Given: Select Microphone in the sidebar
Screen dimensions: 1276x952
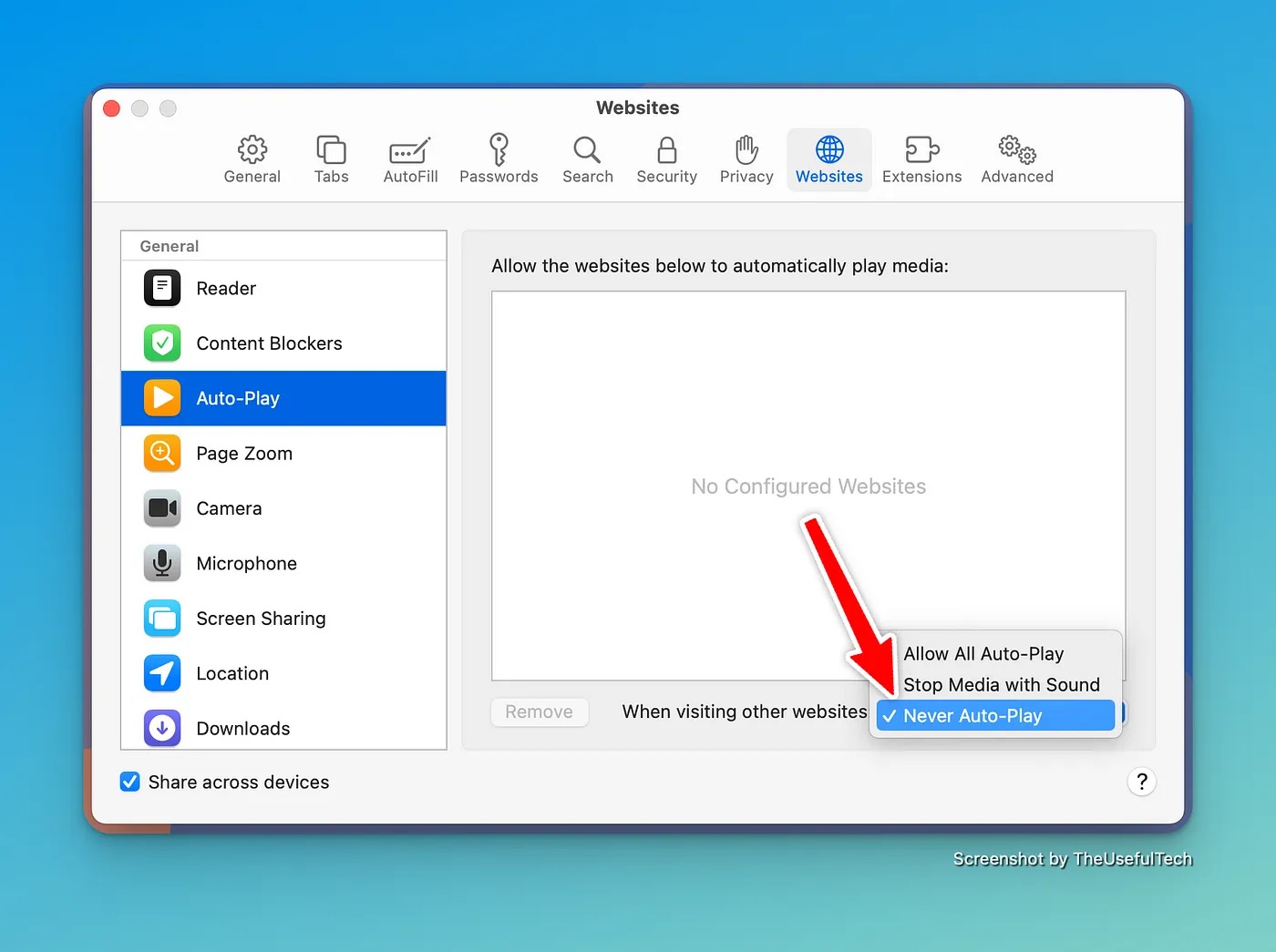Looking at the screenshot, I should pos(283,563).
